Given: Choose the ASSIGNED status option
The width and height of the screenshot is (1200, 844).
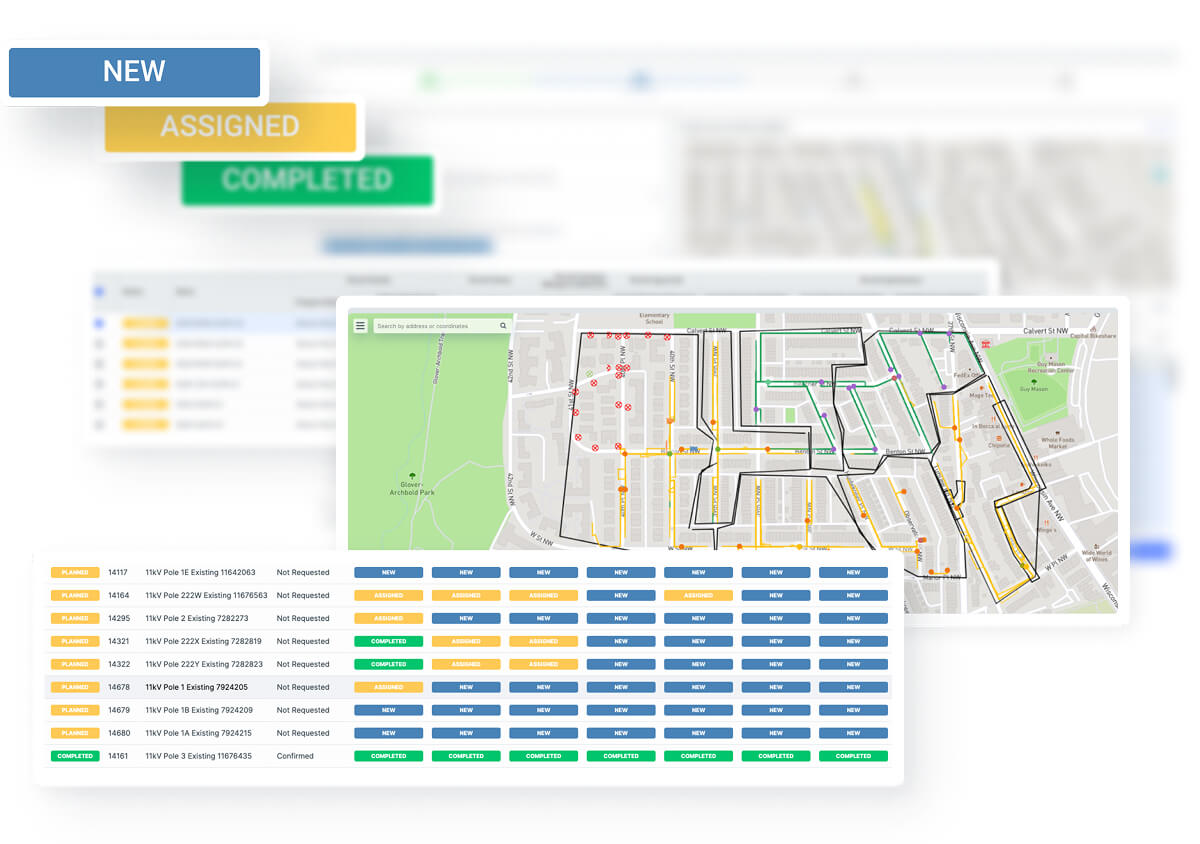Looking at the screenshot, I should pos(231,126).
